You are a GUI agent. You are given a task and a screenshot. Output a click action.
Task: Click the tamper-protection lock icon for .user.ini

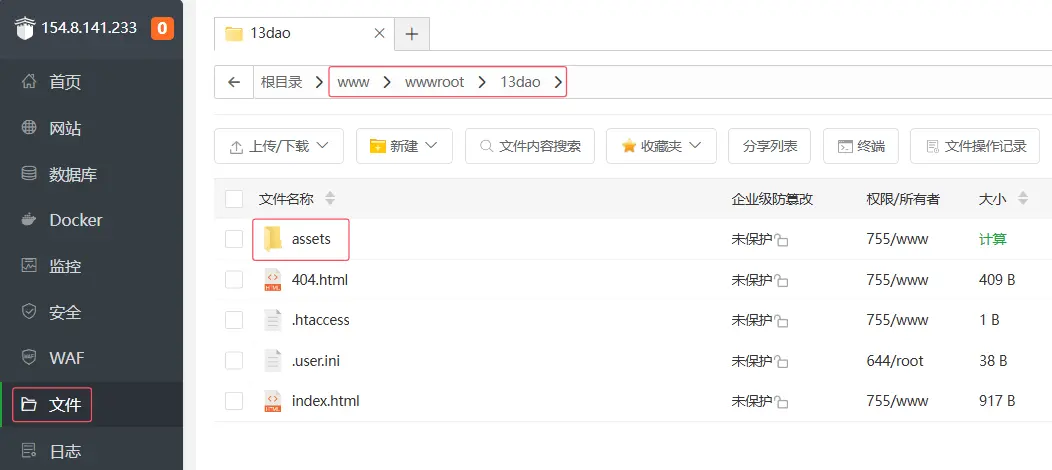[782, 362]
